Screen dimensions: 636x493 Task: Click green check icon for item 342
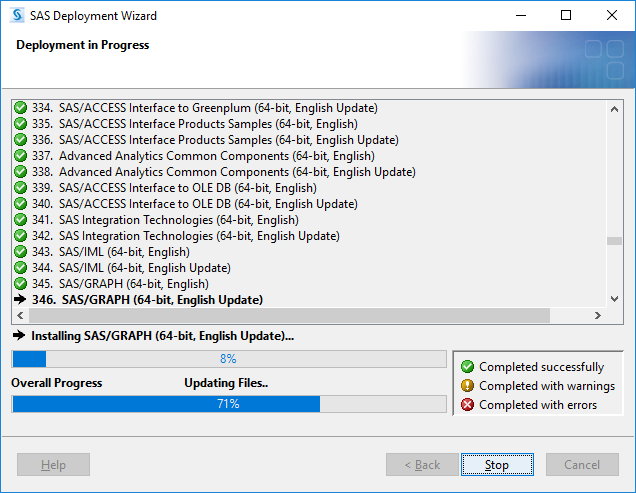(20, 236)
